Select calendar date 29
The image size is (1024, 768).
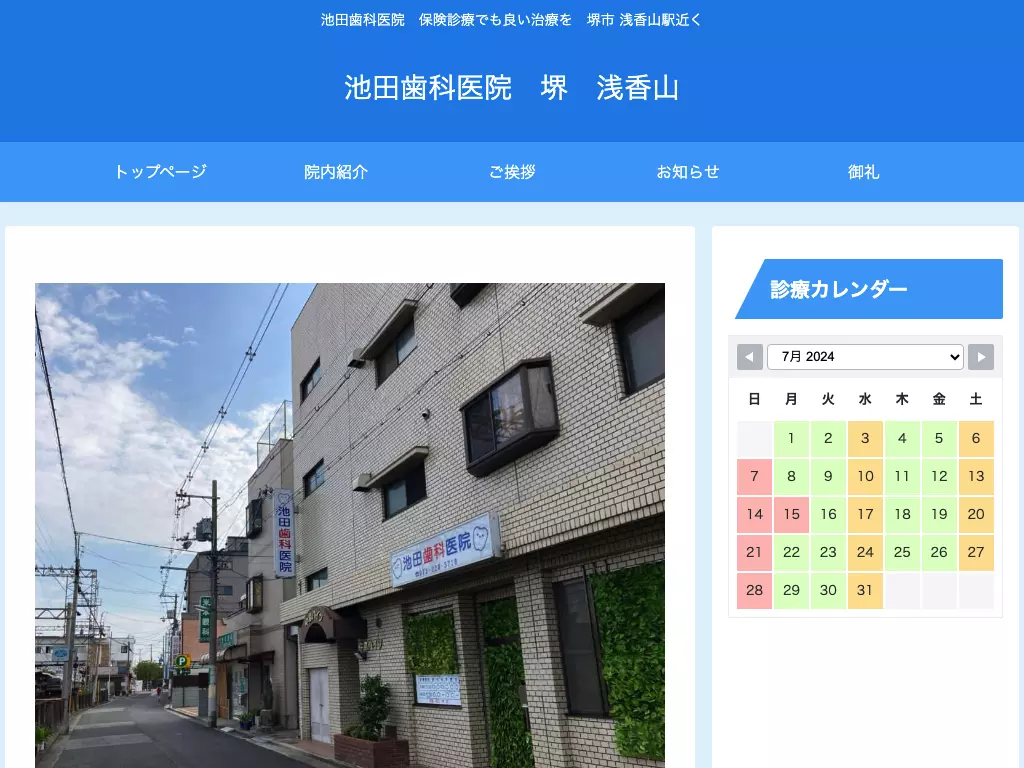791,590
